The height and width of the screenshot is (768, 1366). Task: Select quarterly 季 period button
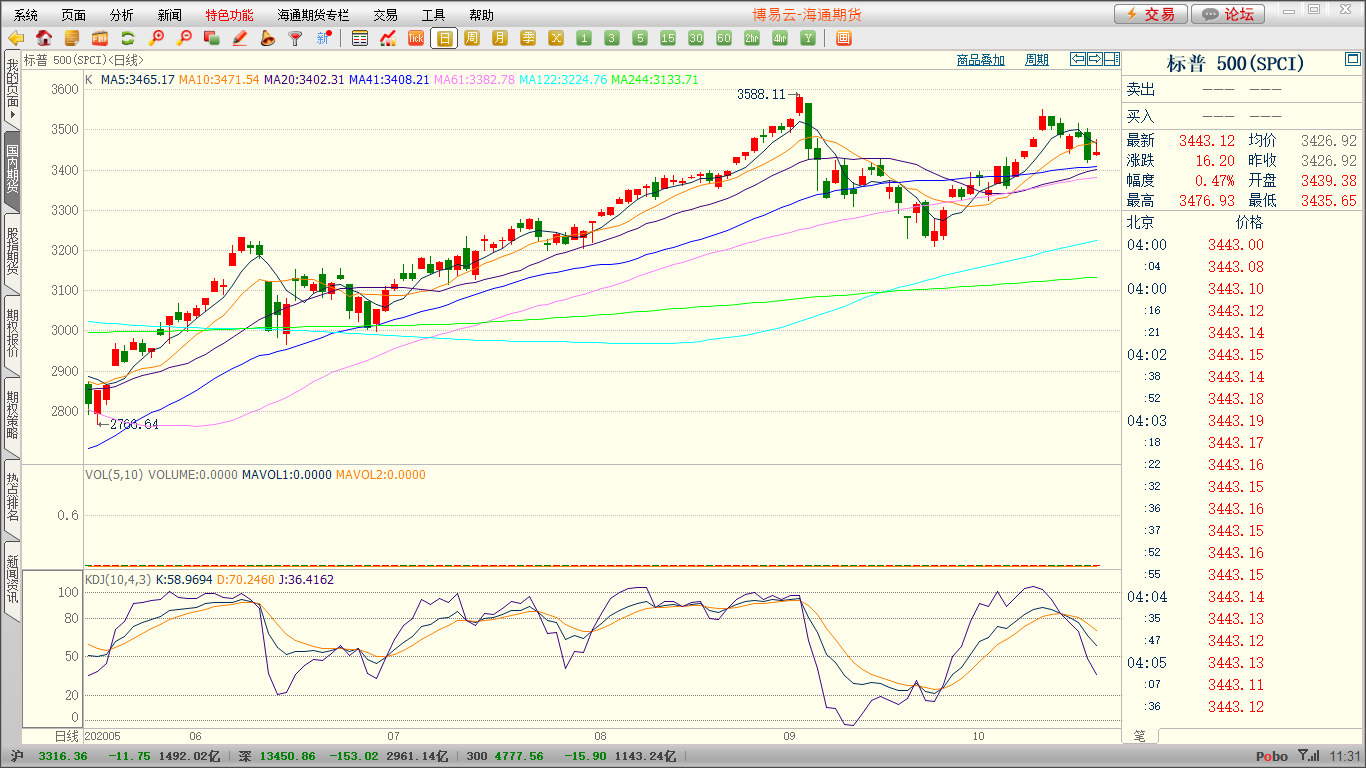[x=528, y=38]
